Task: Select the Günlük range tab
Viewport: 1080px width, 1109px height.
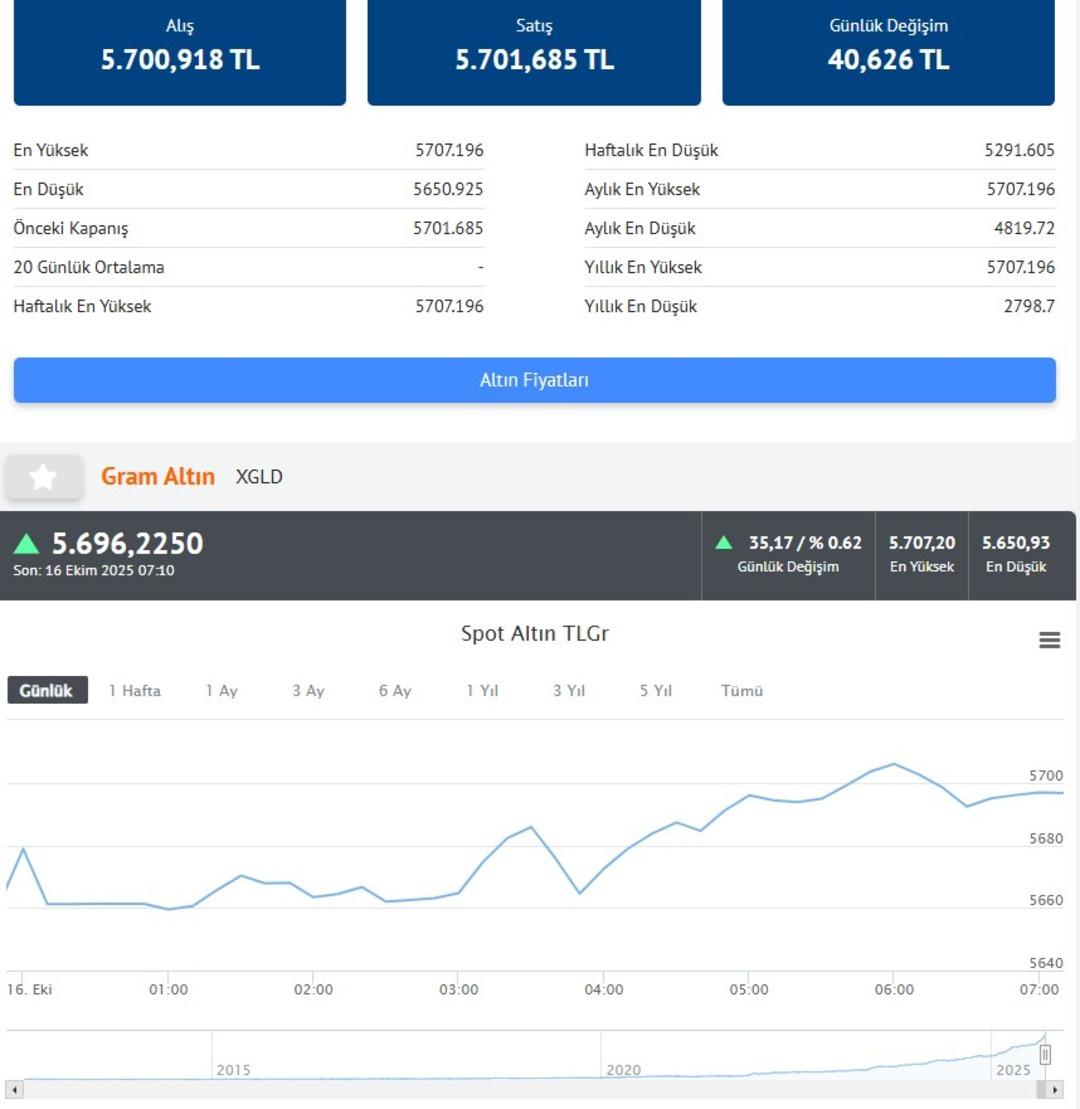Action: pyautogui.click(x=47, y=690)
